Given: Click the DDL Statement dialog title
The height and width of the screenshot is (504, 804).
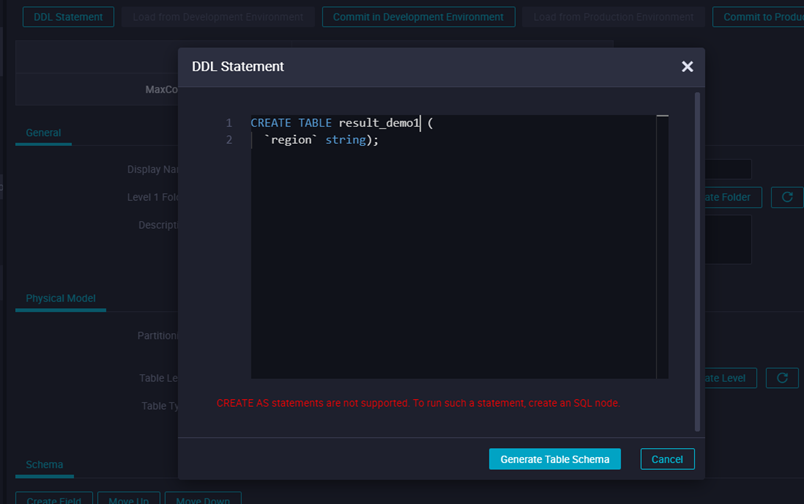Looking at the screenshot, I should [237, 67].
